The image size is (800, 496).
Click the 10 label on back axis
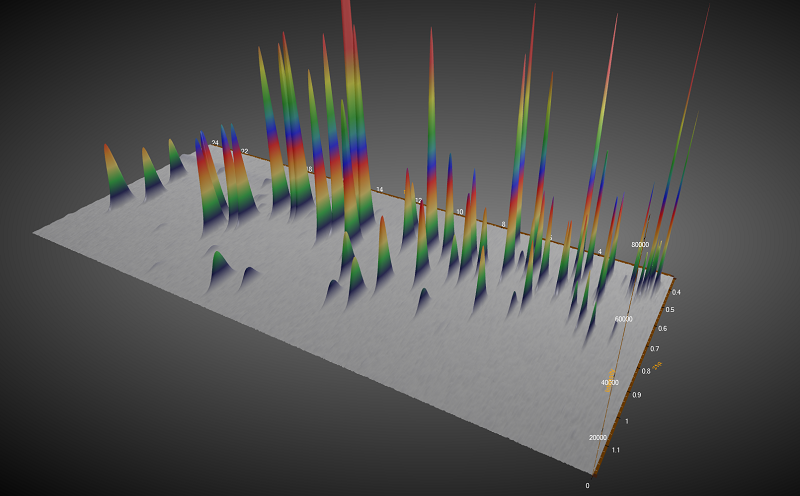click(x=460, y=212)
